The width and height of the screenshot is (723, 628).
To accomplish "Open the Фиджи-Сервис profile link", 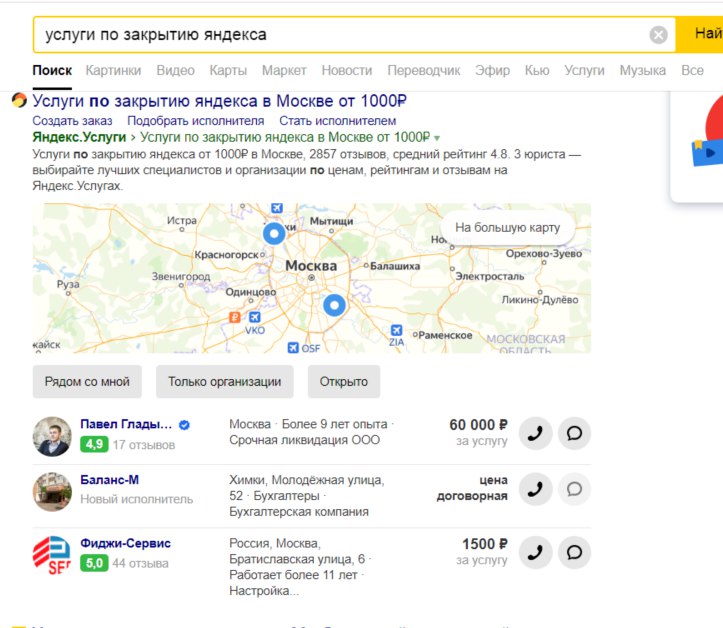I will (125, 543).
